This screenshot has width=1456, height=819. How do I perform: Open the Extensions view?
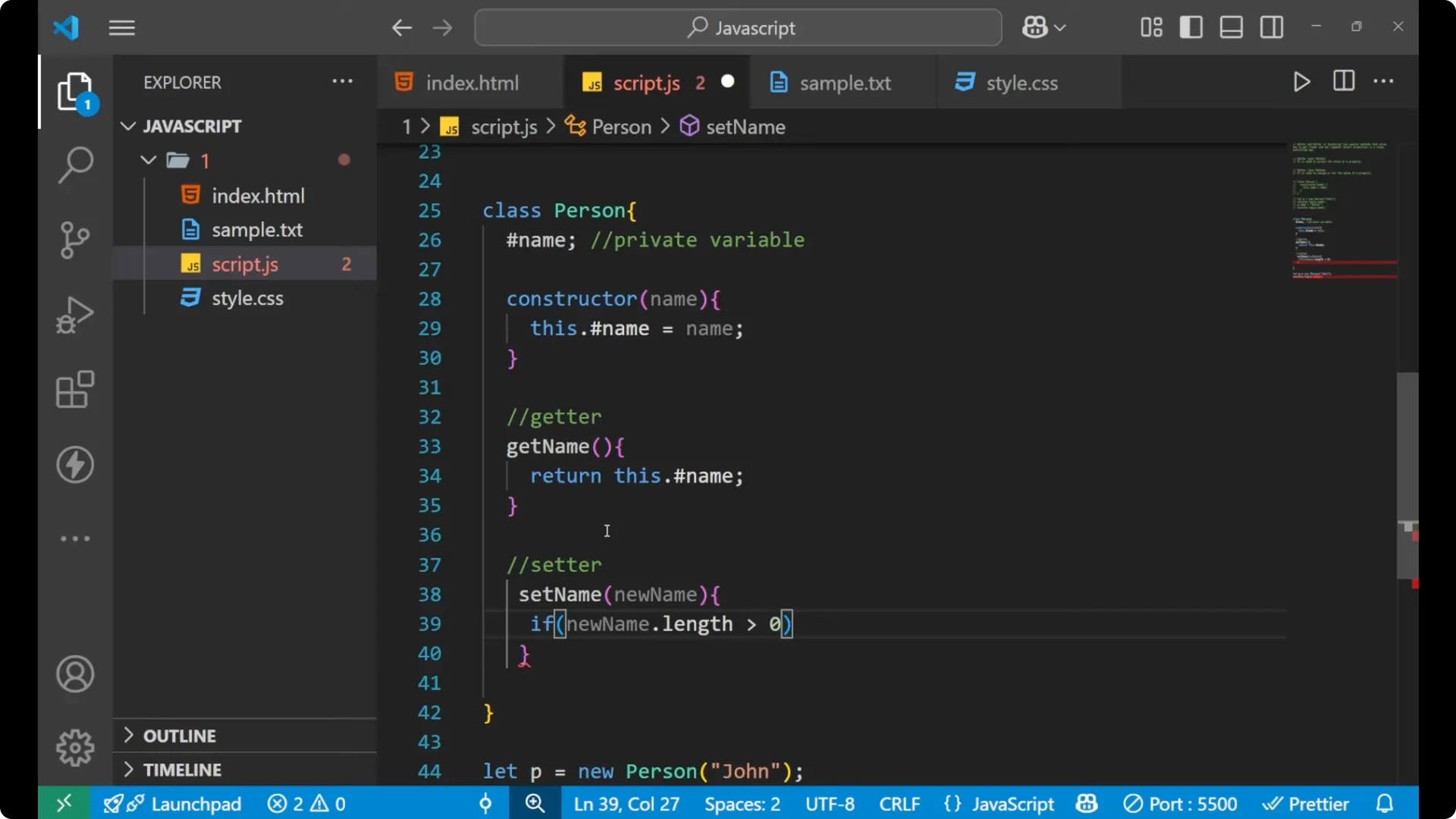[74, 389]
